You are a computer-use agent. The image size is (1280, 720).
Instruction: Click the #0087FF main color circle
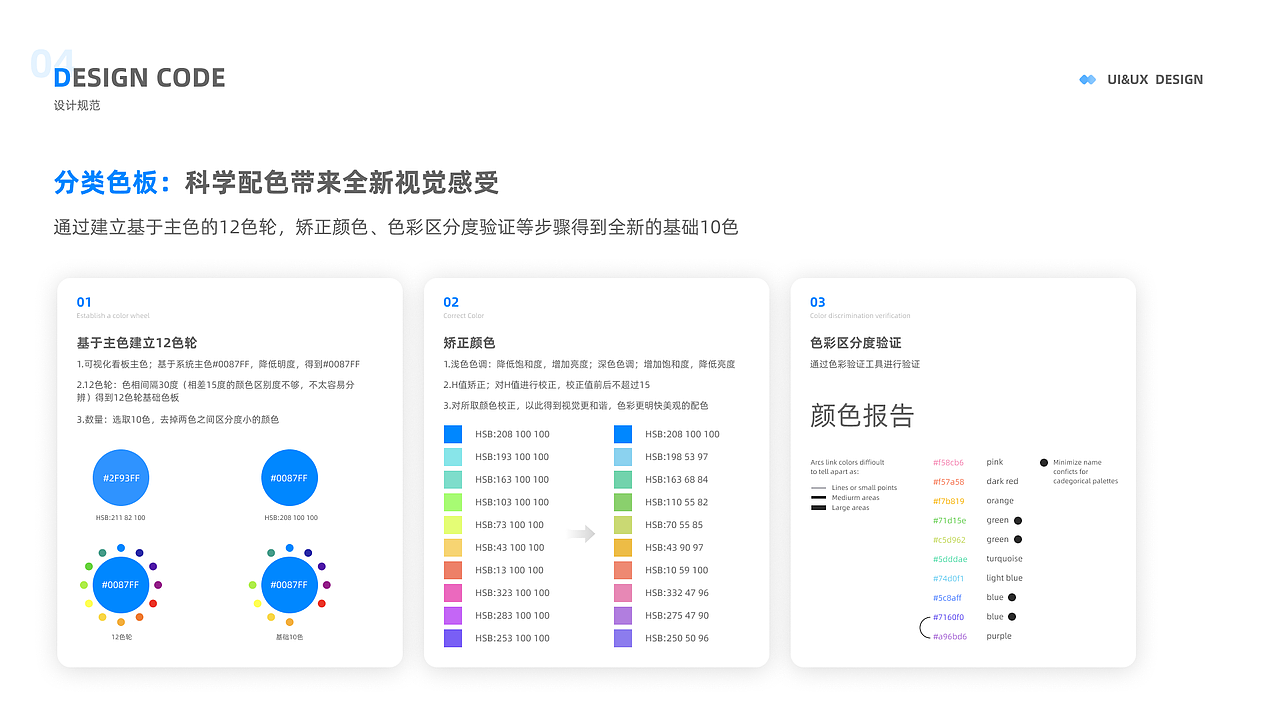(x=289, y=478)
